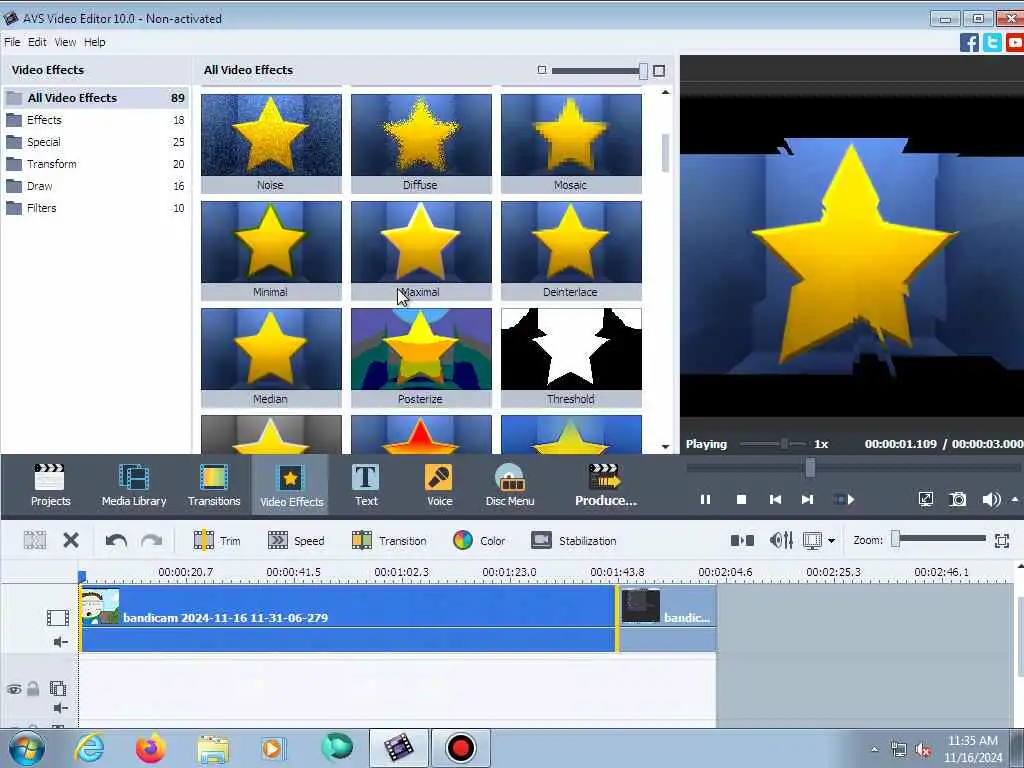Select the bandicam 2024-11-16 timeline clip

348,618
